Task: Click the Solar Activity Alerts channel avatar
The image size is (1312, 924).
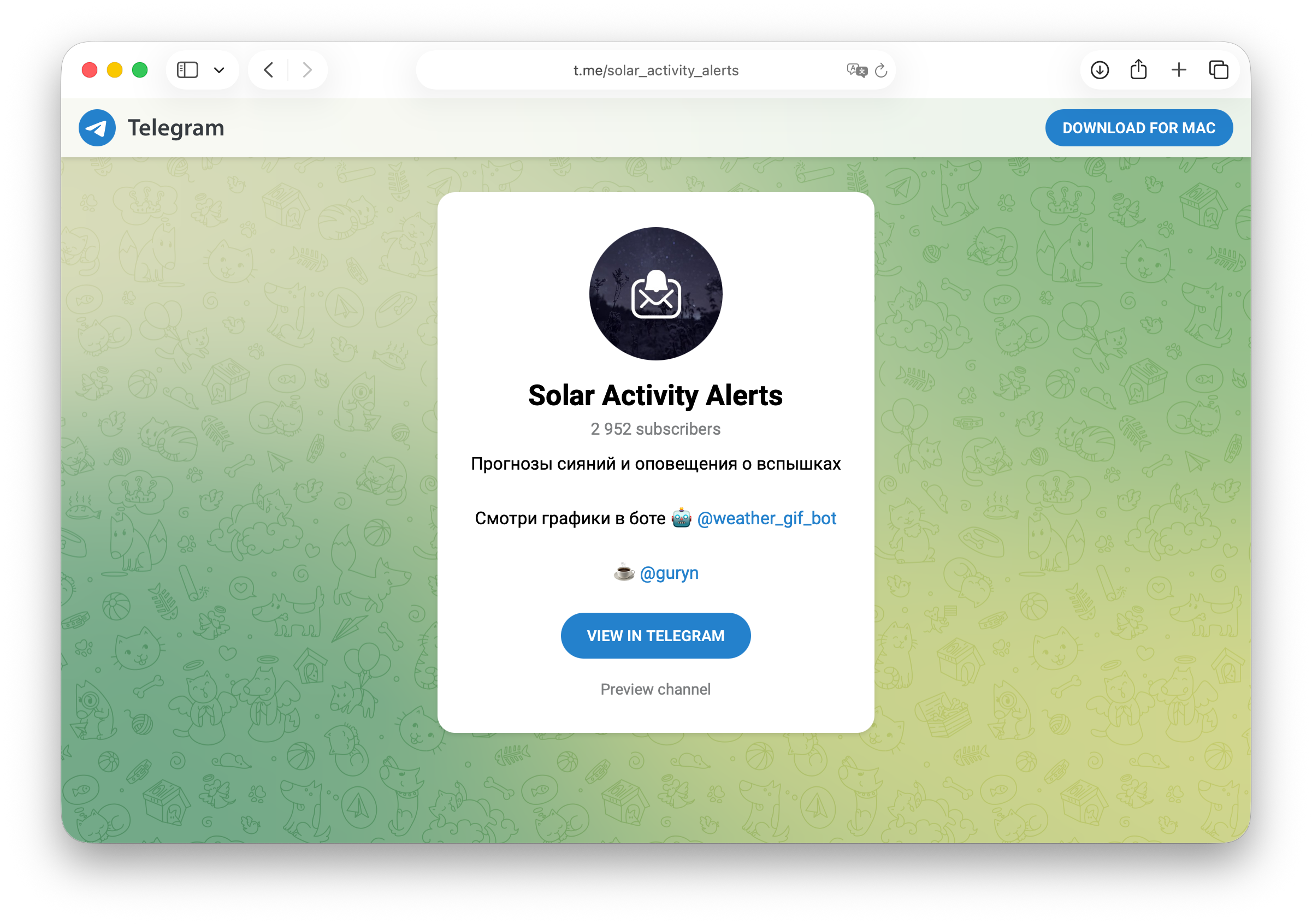Action: (655, 294)
